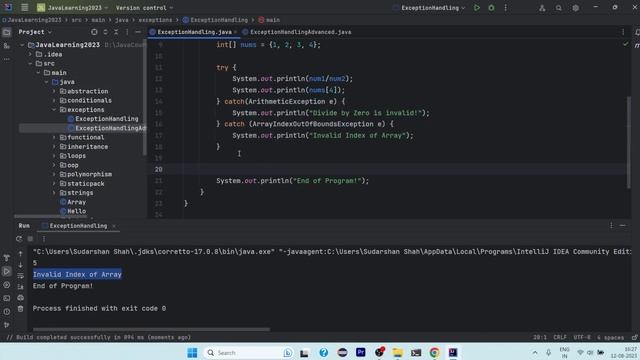Screen dimensions: 640x360
Task: Clear all console output
Action: [x=20, y=309]
